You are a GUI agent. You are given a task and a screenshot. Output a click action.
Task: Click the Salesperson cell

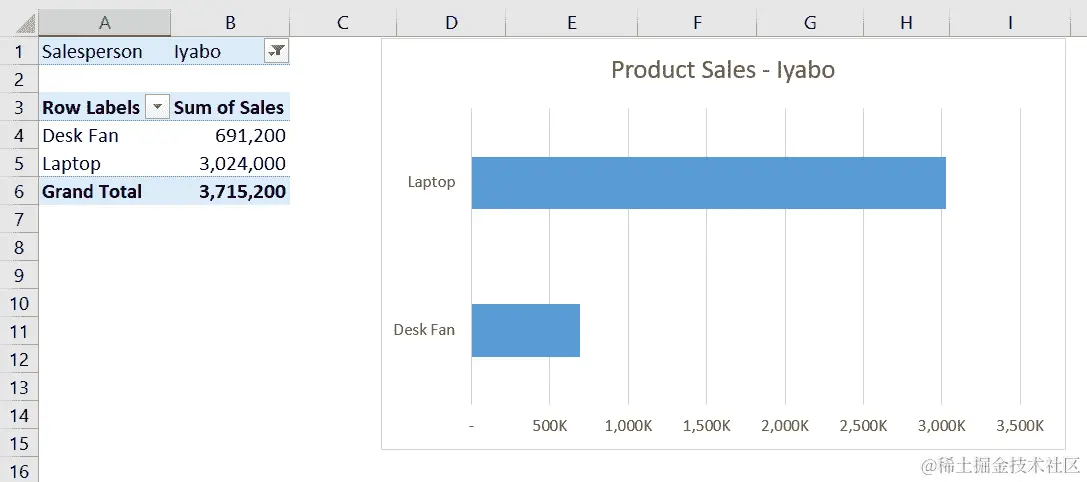[x=105, y=51]
